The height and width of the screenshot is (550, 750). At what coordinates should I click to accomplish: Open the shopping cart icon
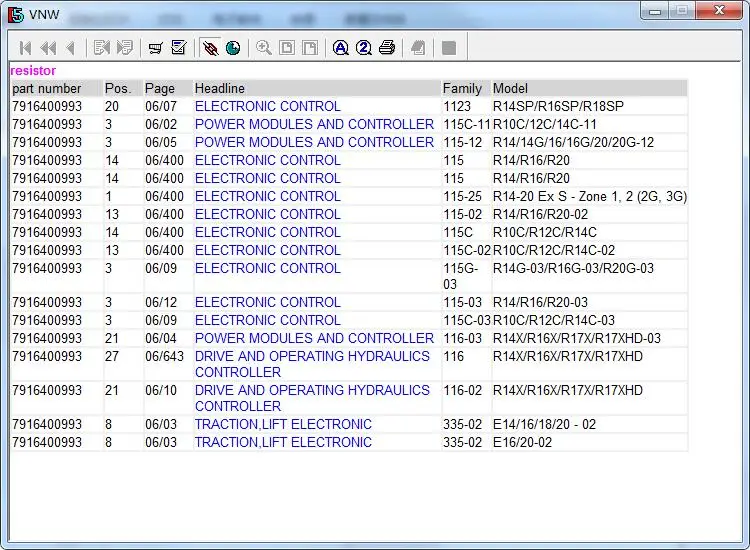click(x=155, y=48)
